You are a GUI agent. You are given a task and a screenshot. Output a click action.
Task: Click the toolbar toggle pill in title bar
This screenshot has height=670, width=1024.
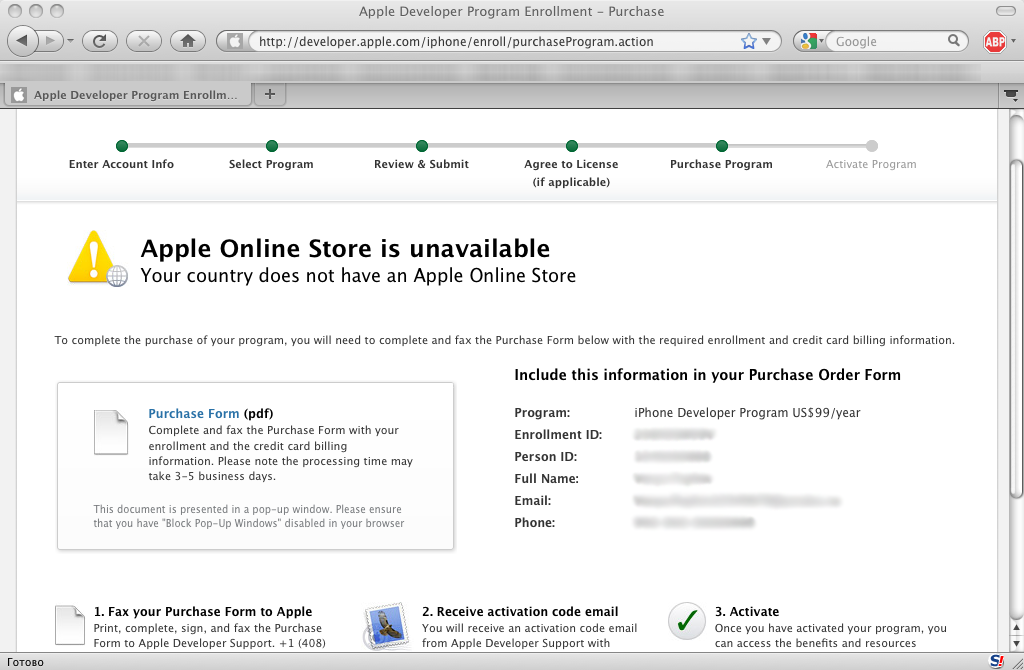pos(1005,11)
